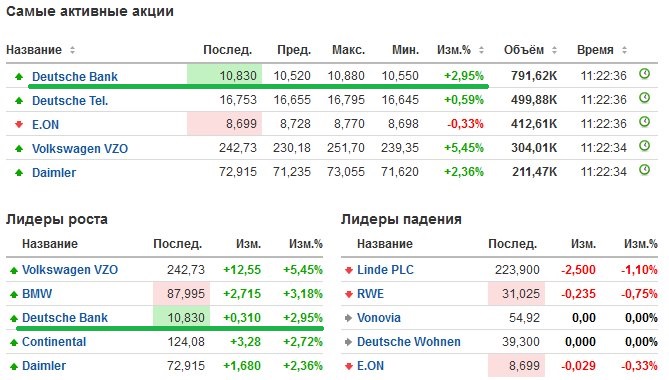Click gray arrow icon beside Vonovia
This screenshot has height=380, width=669.
pos(349,318)
